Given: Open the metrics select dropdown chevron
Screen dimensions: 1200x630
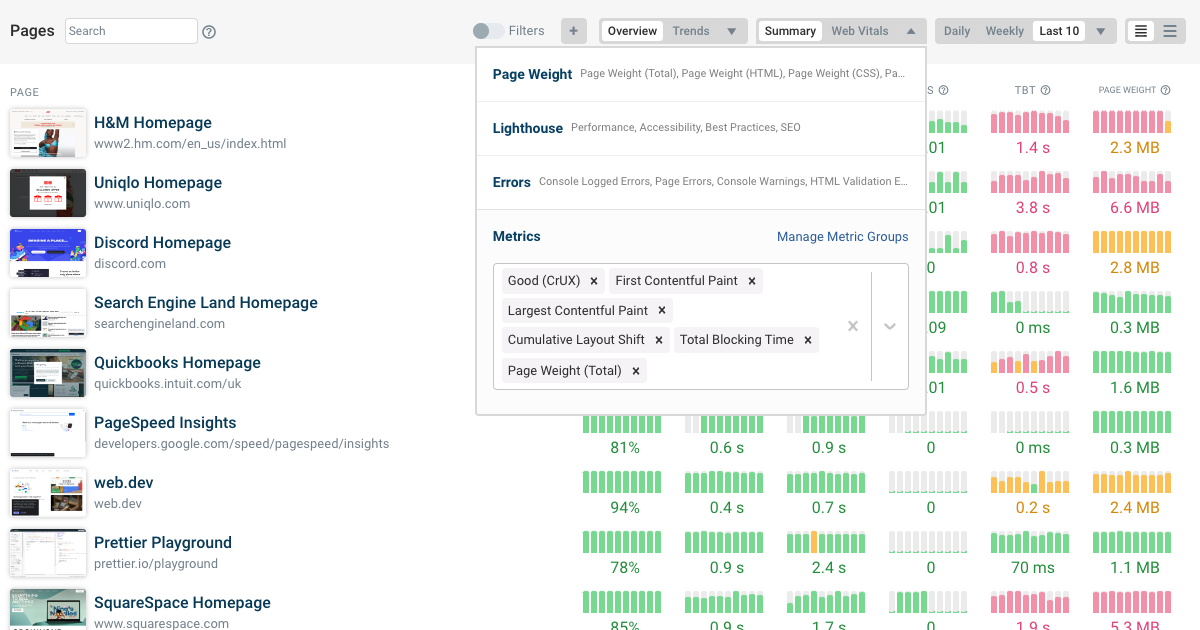Looking at the screenshot, I should click(890, 326).
